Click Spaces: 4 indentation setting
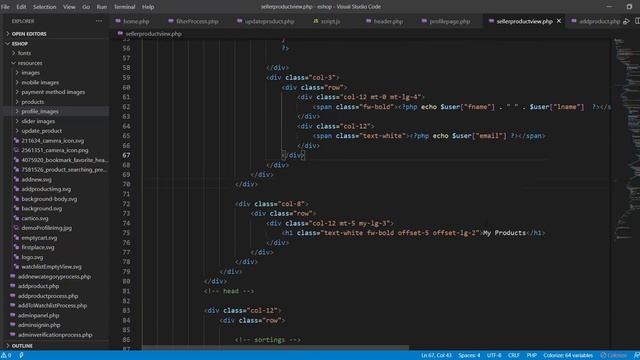This screenshot has height=360, width=640. click(x=469, y=356)
